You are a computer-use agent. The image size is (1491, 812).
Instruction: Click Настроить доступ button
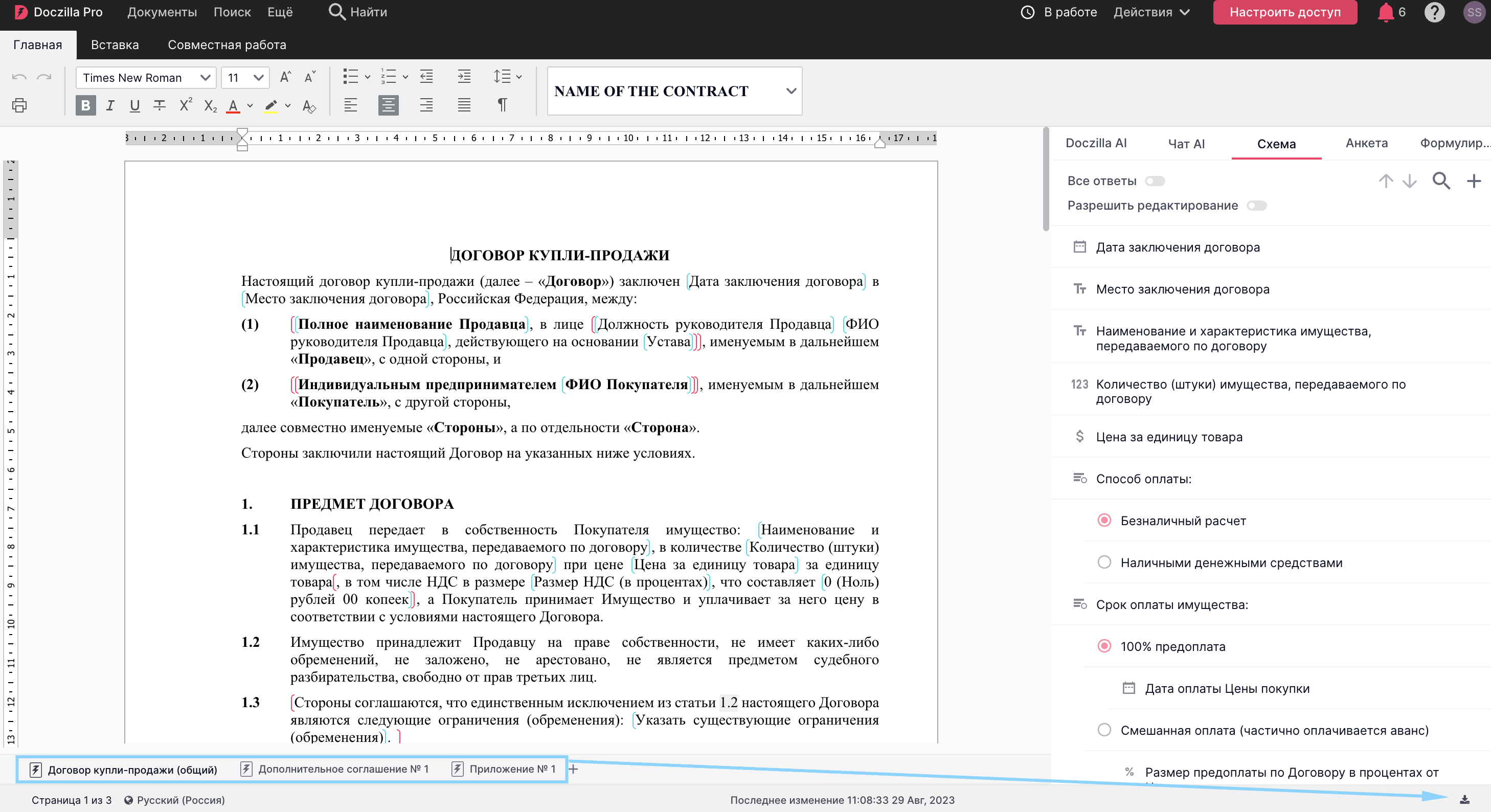tap(1285, 12)
